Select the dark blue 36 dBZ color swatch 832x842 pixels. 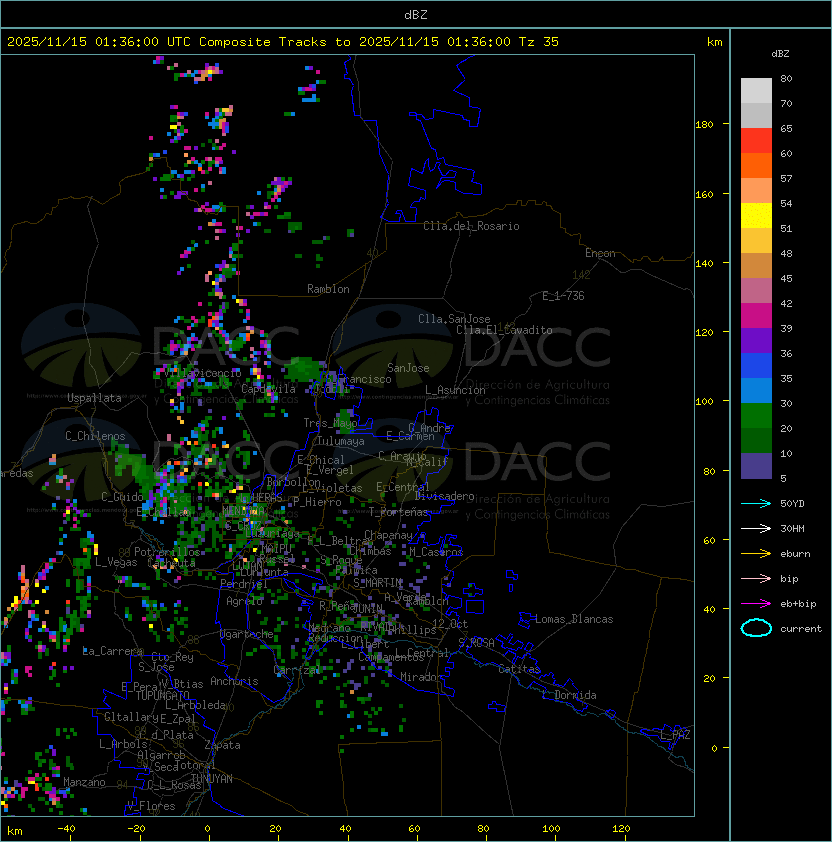[756, 365]
